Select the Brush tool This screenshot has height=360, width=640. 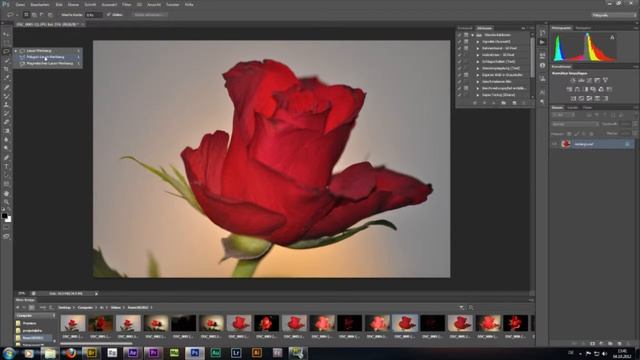6,96
